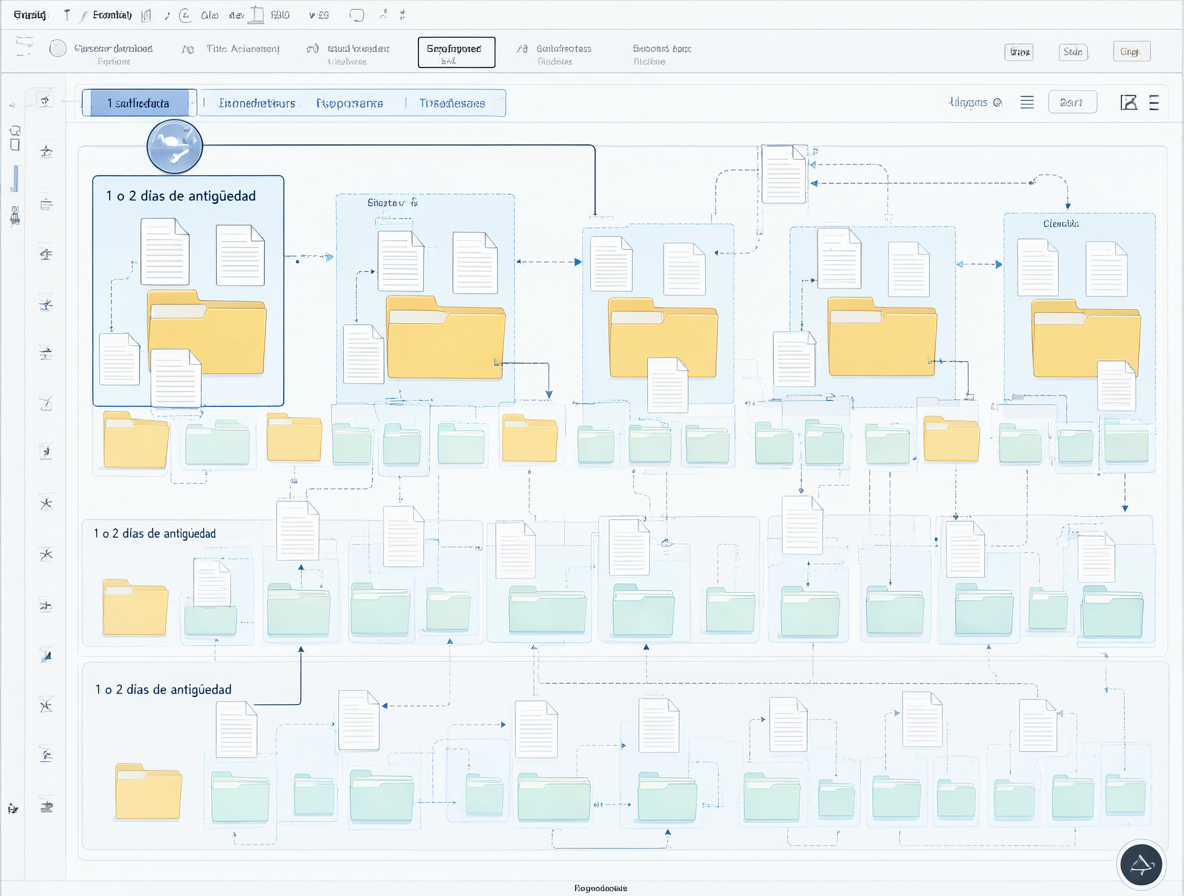Open the large yellow folder in the Cieubin group
1184x896 pixels.
click(1086, 337)
